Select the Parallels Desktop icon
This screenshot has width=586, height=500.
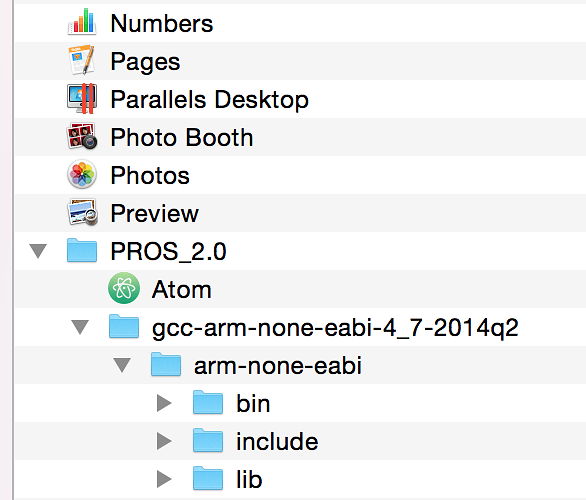coord(82,99)
